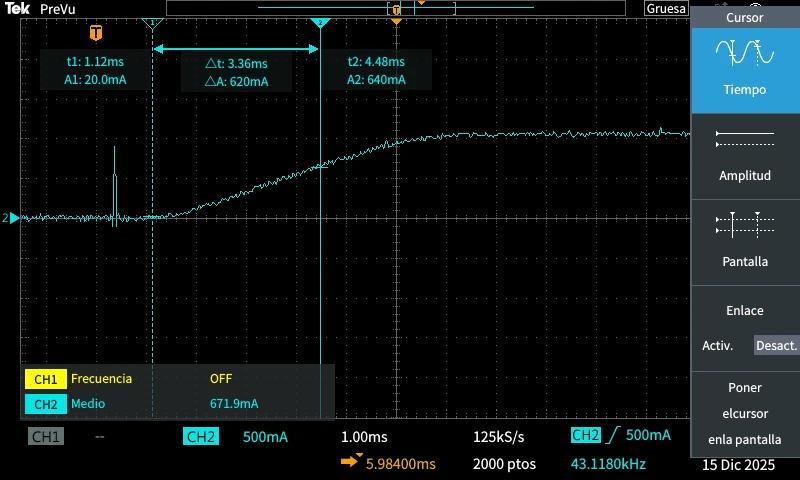Click the '2000 ptos' record length
Image resolution: width=800 pixels, height=480 pixels.
pyautogui.click(x=504, y=464)
